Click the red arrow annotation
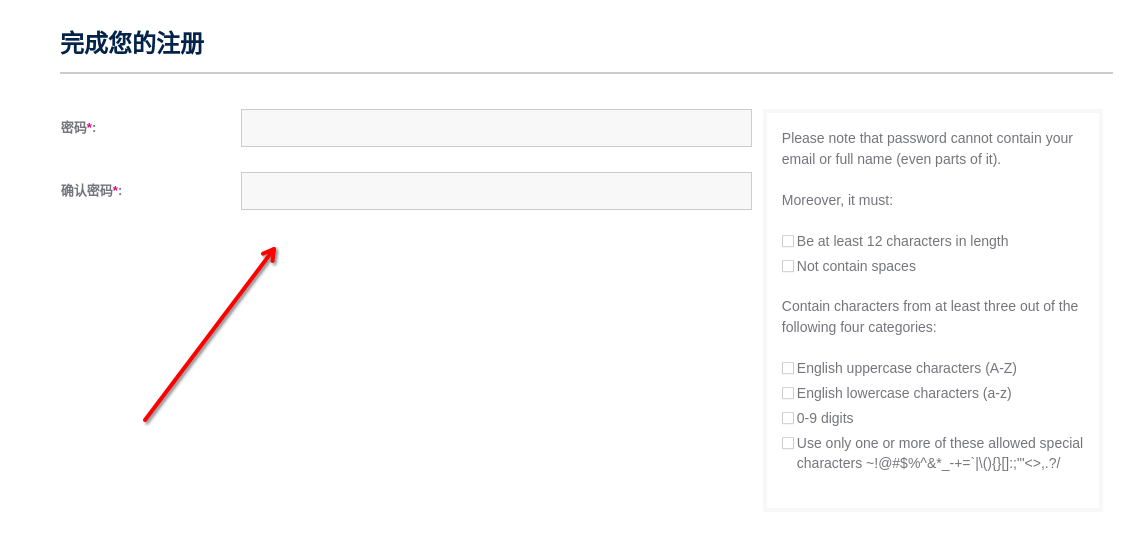The width and height of the screenshot is (1145, 544). pyautogui.click(x=210, y=335)
